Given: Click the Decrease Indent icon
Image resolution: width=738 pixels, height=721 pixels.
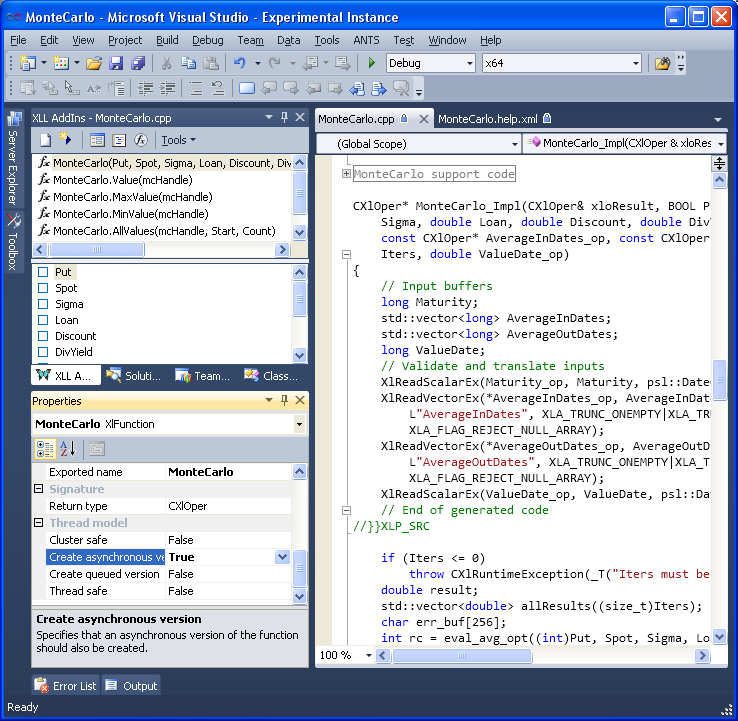Looking at the screenshot, I should click(145, 88).
